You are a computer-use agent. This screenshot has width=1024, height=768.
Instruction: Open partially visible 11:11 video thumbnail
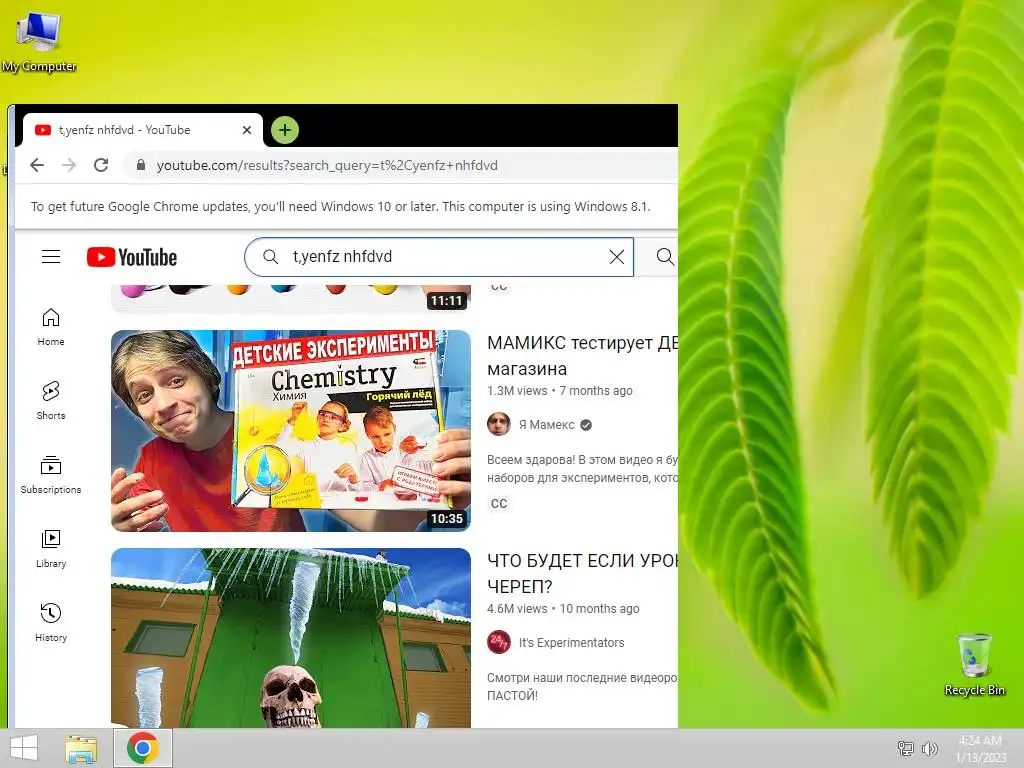pyautogui.click(x=291, y=298)
